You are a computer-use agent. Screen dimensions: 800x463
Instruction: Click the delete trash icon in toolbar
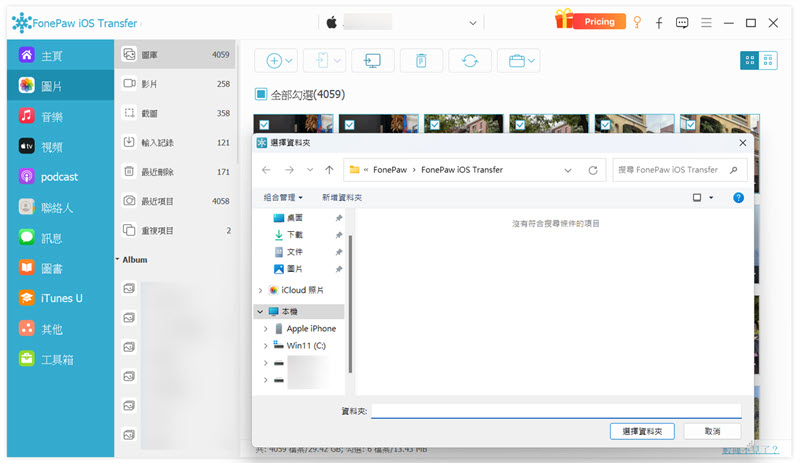pyautogui.click(x=421, y=61)
